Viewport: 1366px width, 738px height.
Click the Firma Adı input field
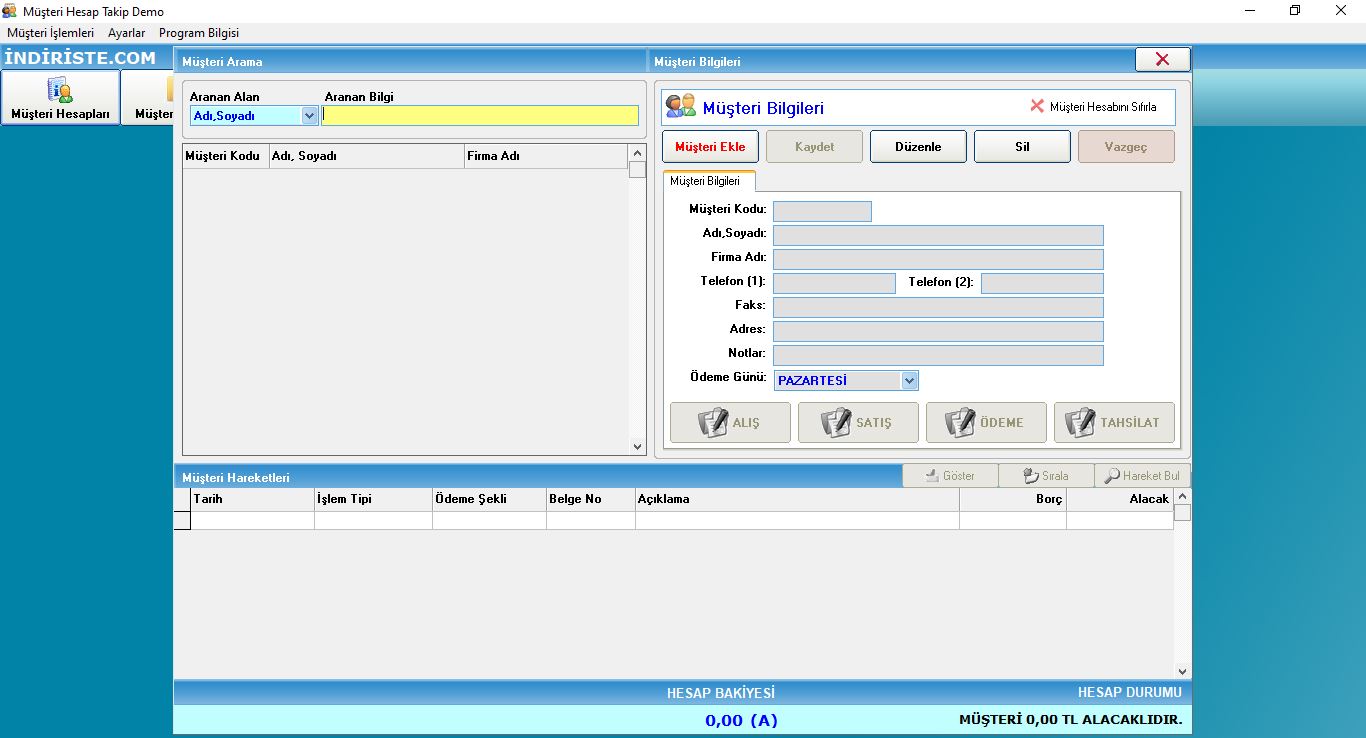938,259
